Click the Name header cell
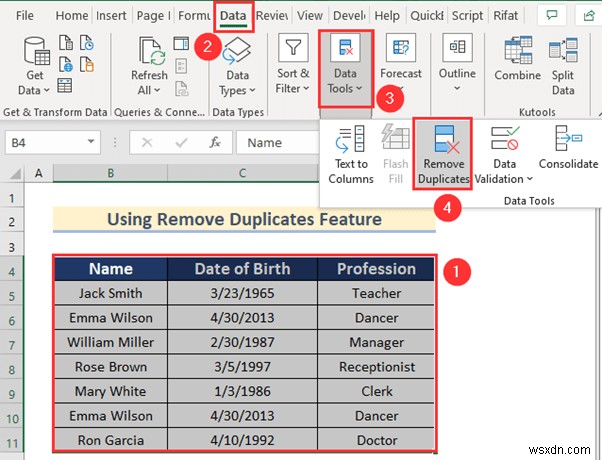The height and width of the screenshot is (460, 602). pyautogui.click(x=111, y=269)
